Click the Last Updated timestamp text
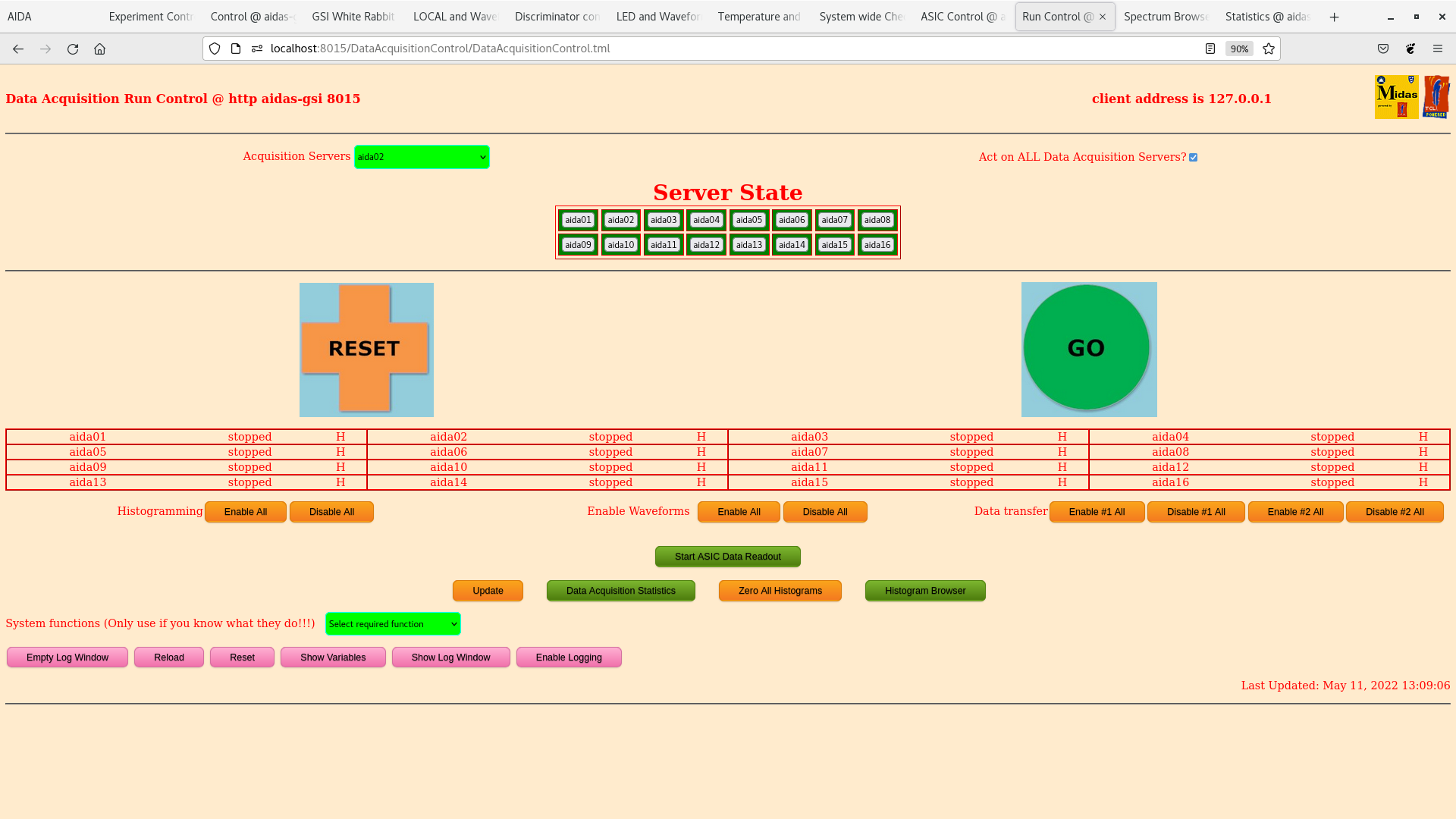 [1345, 686]
